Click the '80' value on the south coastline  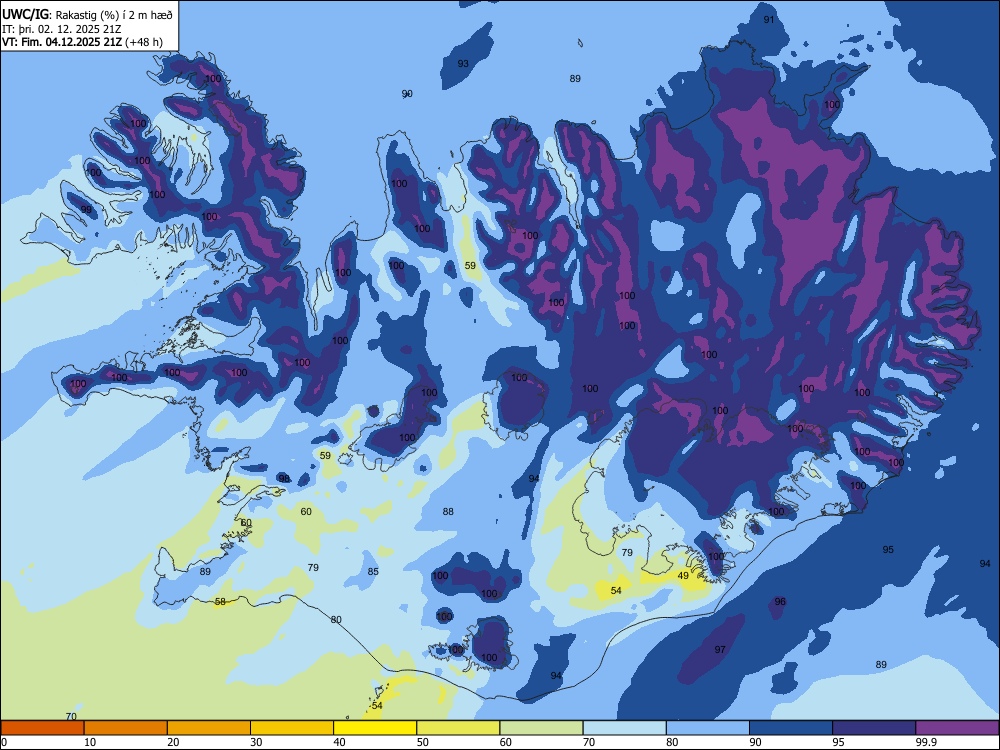tap(336, 620)
